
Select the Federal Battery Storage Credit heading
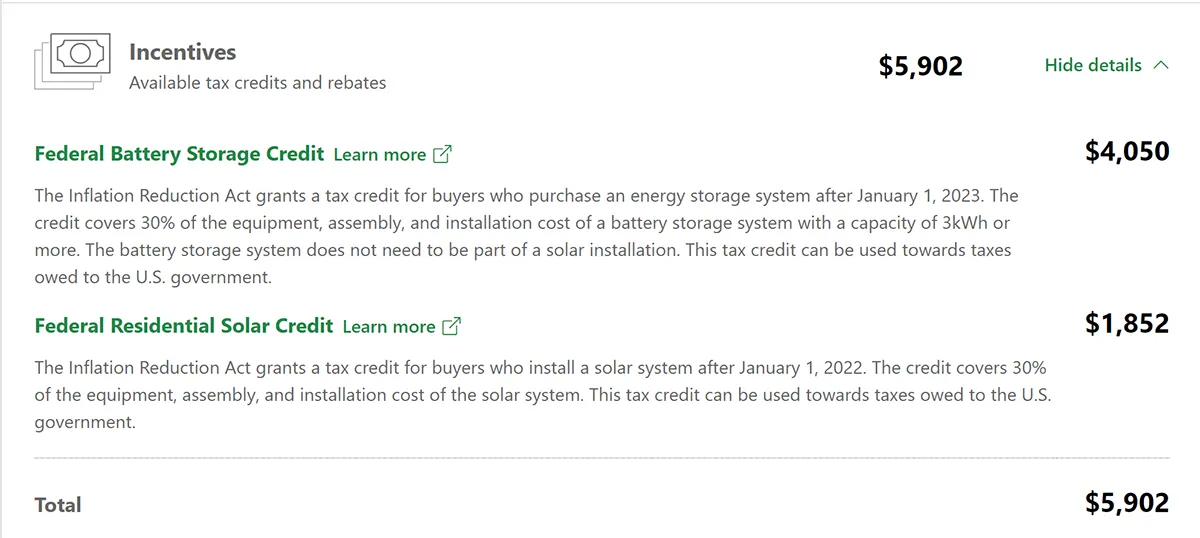[179, 153]
